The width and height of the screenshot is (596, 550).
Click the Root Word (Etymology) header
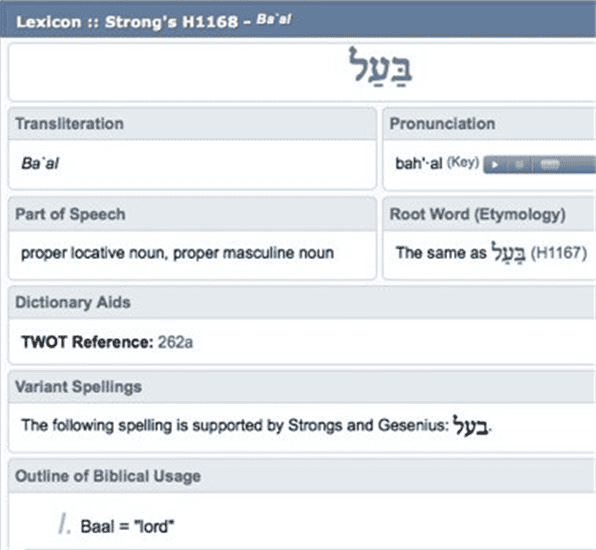[x=489, y=214]
